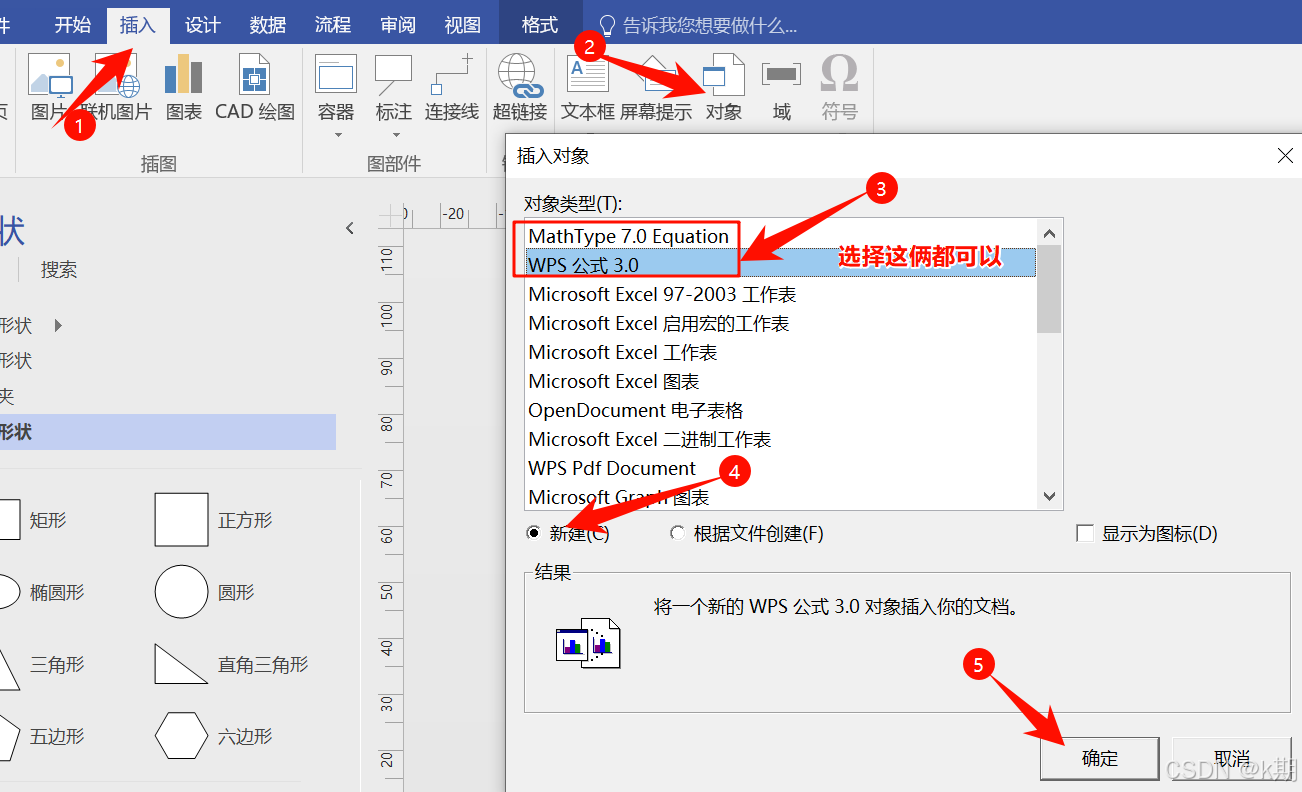Choose Microsoft Graph 图表 entry
The height and width of the screenshot is (792, 1302).
point(781,497)
